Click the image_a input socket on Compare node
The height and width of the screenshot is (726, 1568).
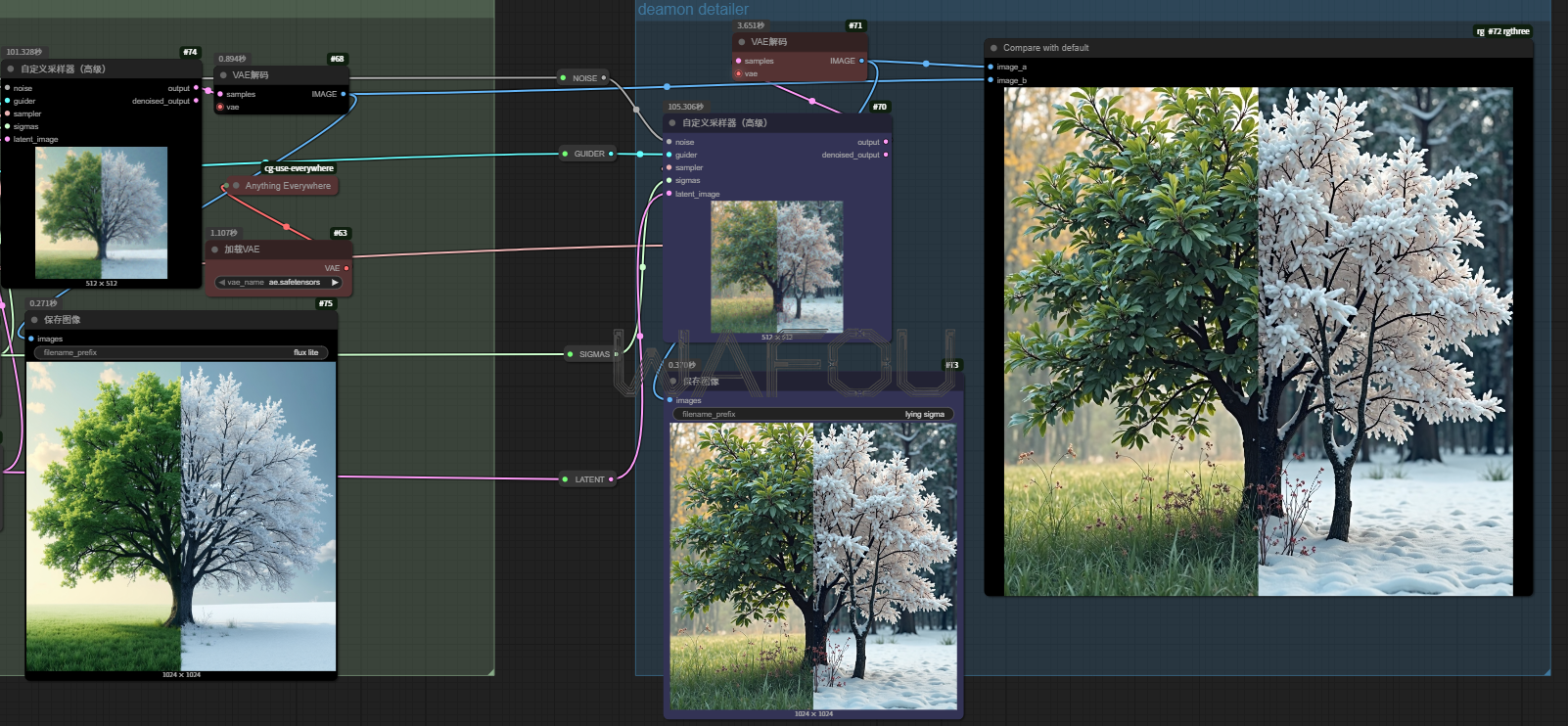(991, 67)
